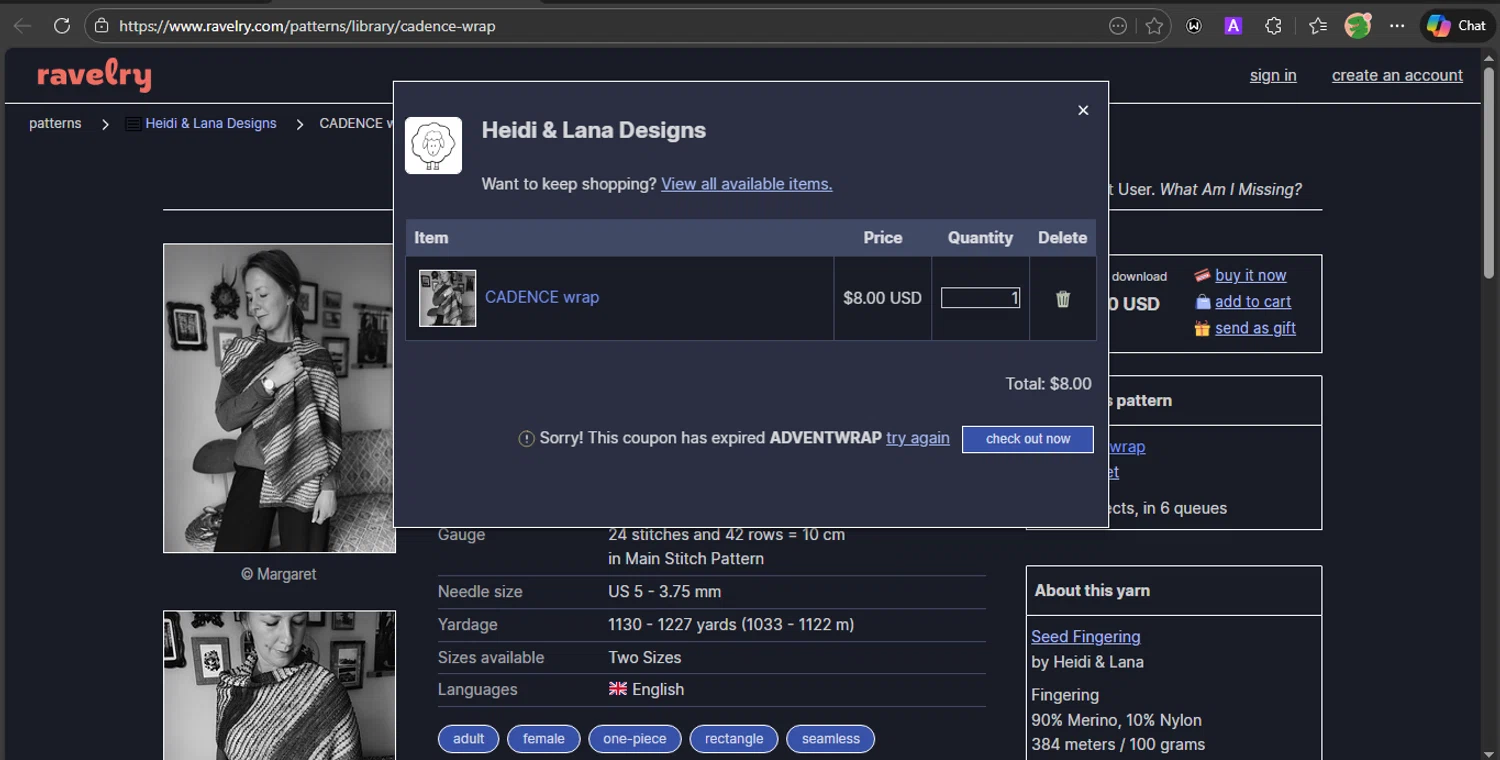This screenshot has height=760, width=1500.
Task: Click the add to cart bag icon
Action: [x=1203, y=302]
